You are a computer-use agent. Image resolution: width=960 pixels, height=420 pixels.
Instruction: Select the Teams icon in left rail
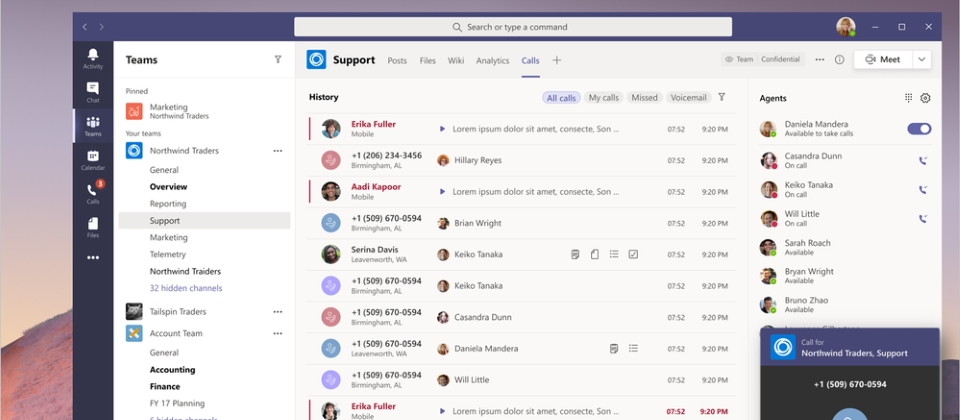tap(93, 126)
